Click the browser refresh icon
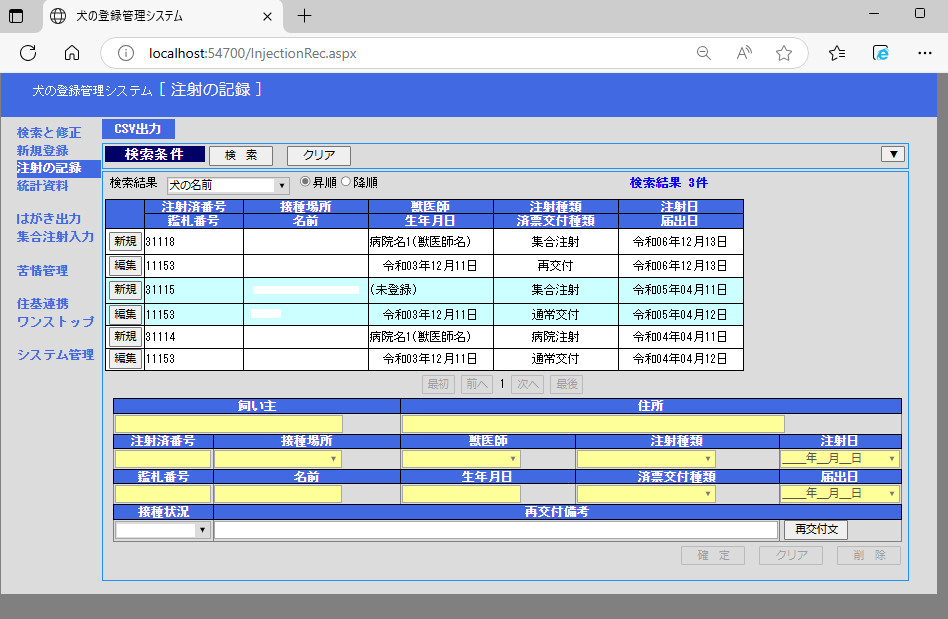Viewport: 948px width, 619px height. point(28,53)
